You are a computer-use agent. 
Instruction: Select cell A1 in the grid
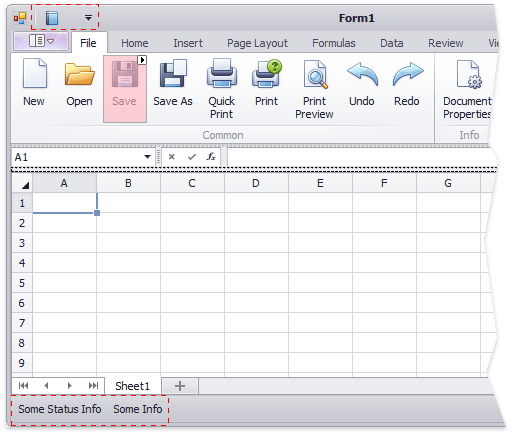[x=65, y=203]
